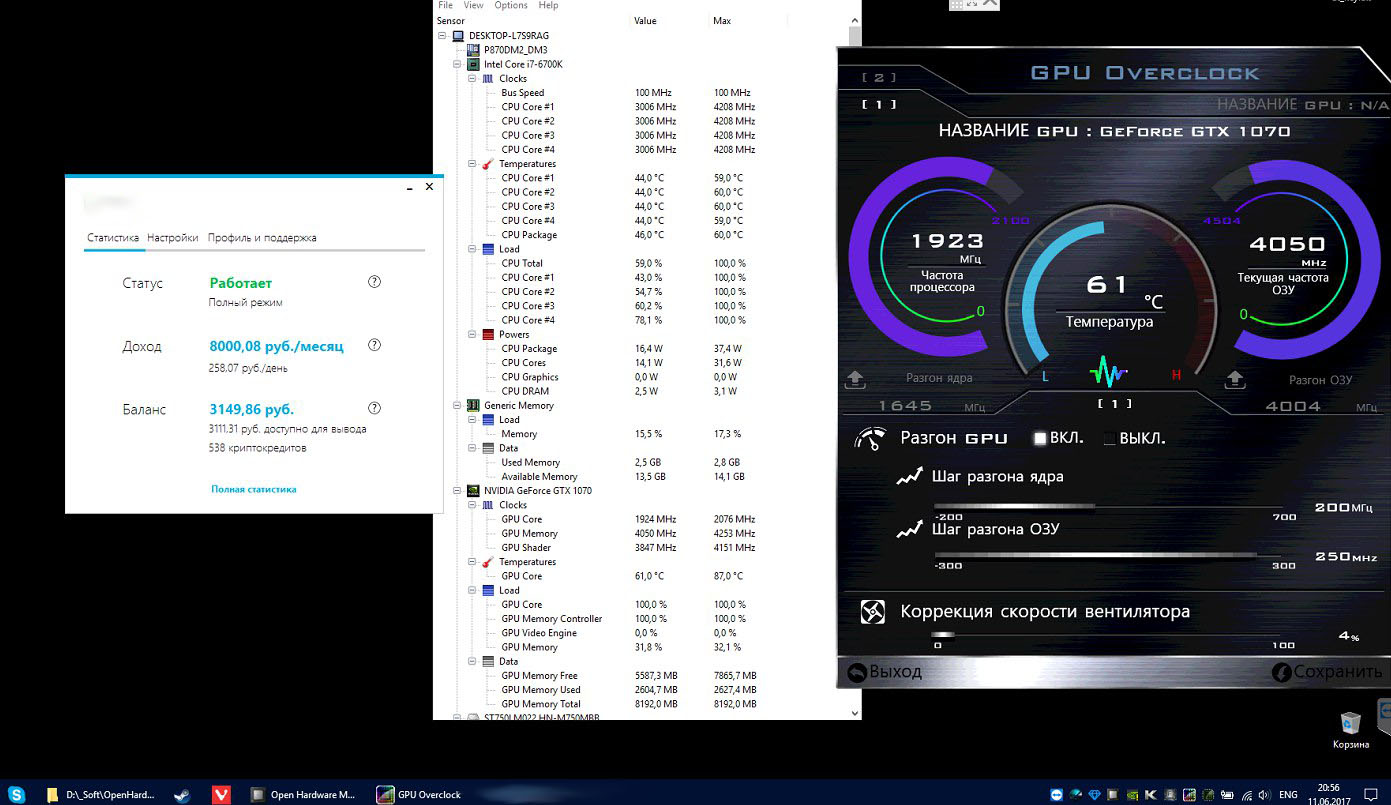Collapse the Intel Core i7-6700K tree node

(x=459, y=64)
